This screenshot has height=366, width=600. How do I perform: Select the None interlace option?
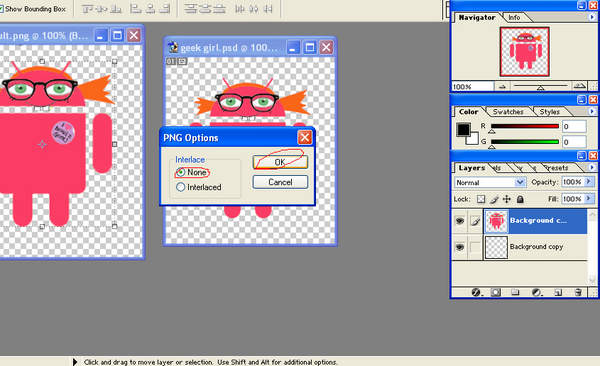point(181,172)
